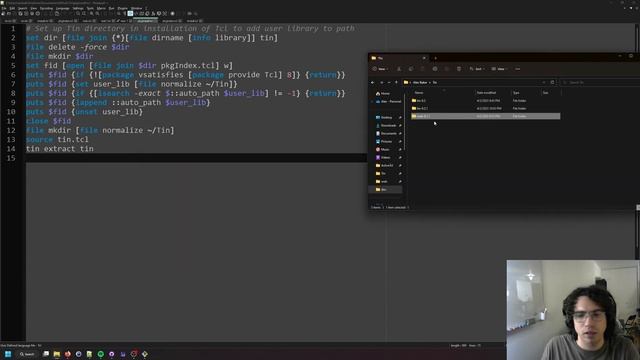This screenshot has height=360, width=640.
Task: Close the Tin tab in File Explorer
Action: pyautogui.click(x=424, y=58)
